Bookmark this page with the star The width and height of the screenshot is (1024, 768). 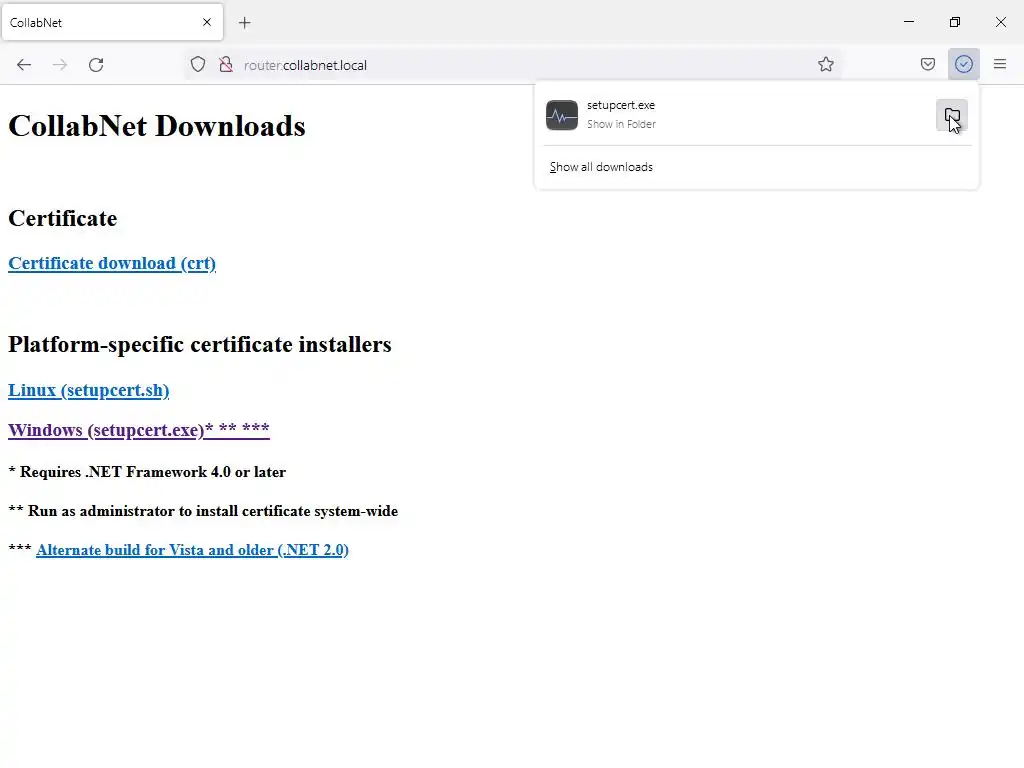point(825,64)
